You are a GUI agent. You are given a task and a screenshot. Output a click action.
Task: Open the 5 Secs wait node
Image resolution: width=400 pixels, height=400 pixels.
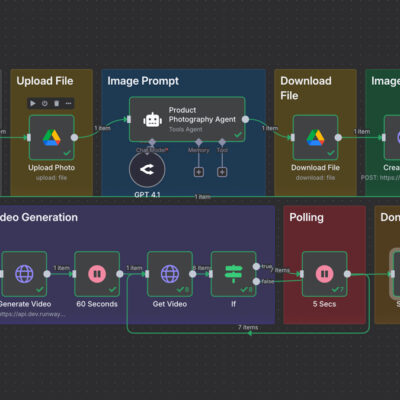coord(325,274)
